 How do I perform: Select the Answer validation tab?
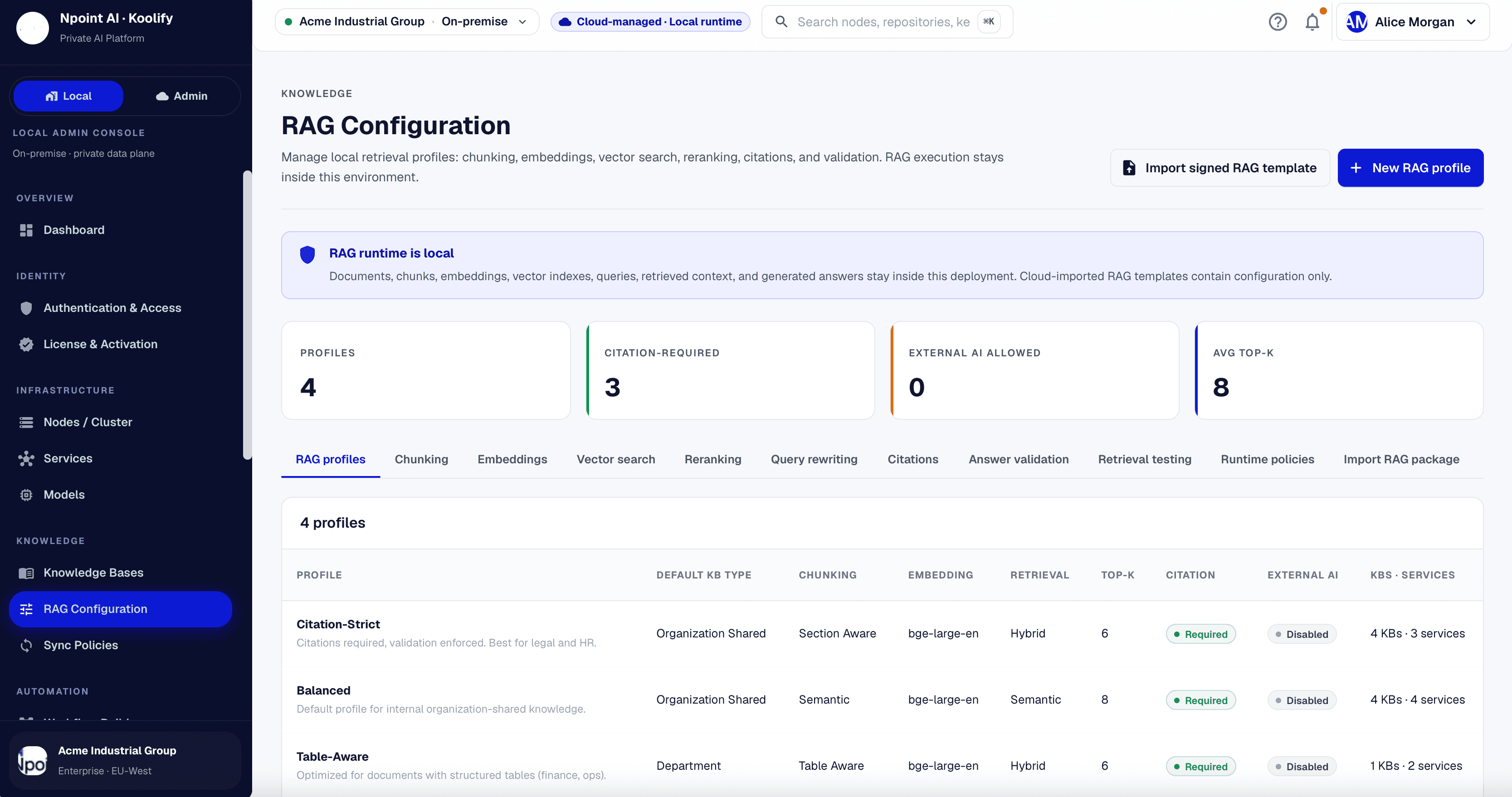1019,460
